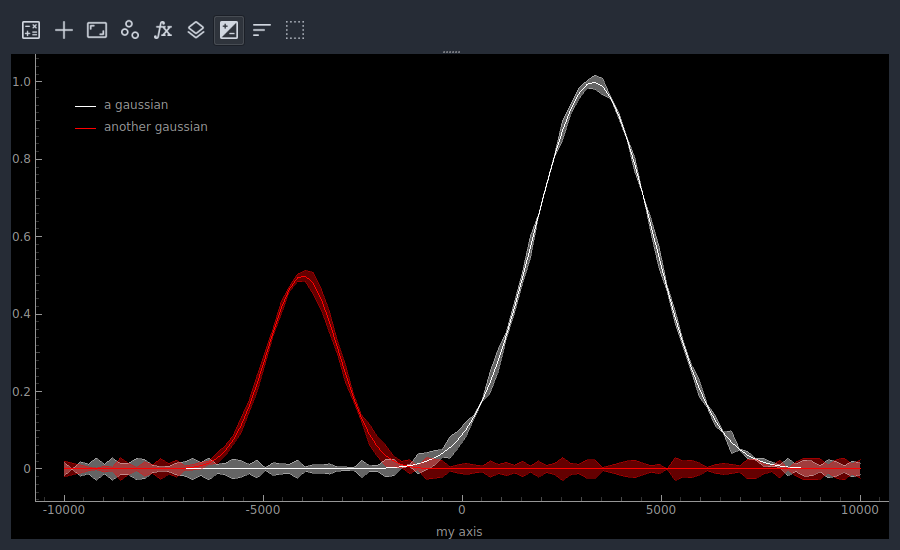
Task: Select the frame view region icon
Action: pos(97,30)
